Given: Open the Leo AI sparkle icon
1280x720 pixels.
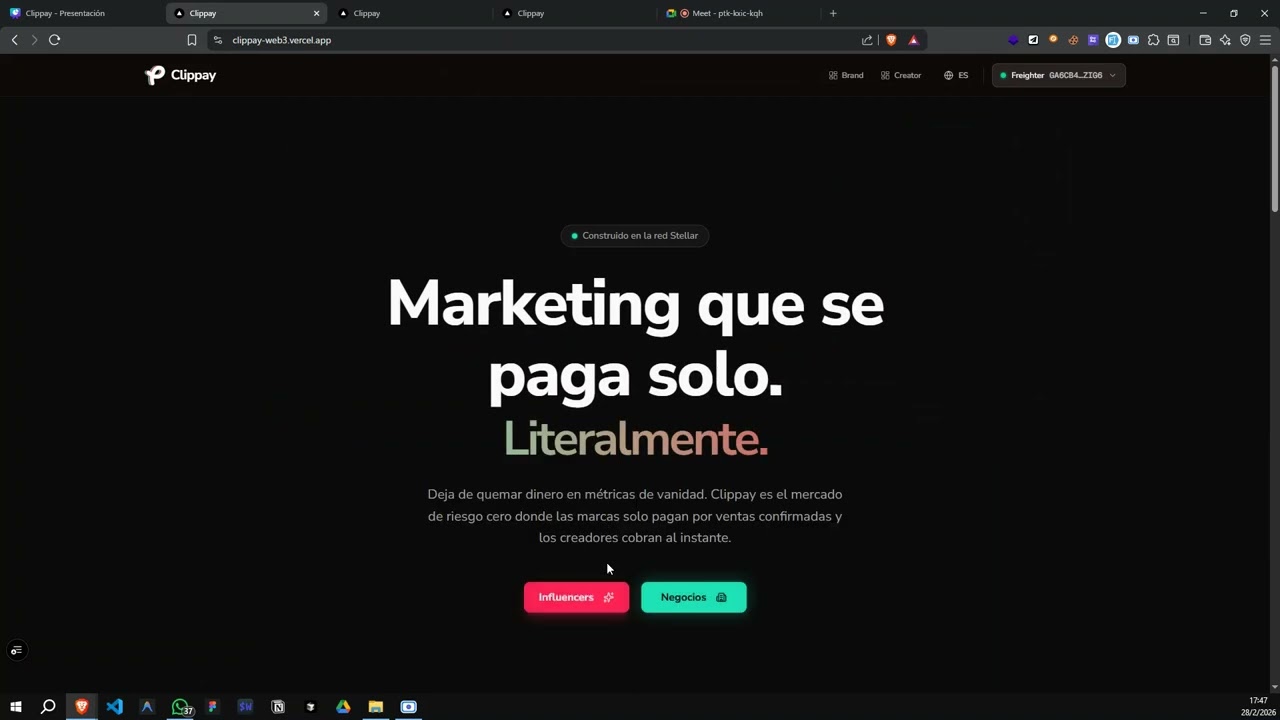Looking at the screenshot, I should pyautogui.click(x=1225, y=40).
